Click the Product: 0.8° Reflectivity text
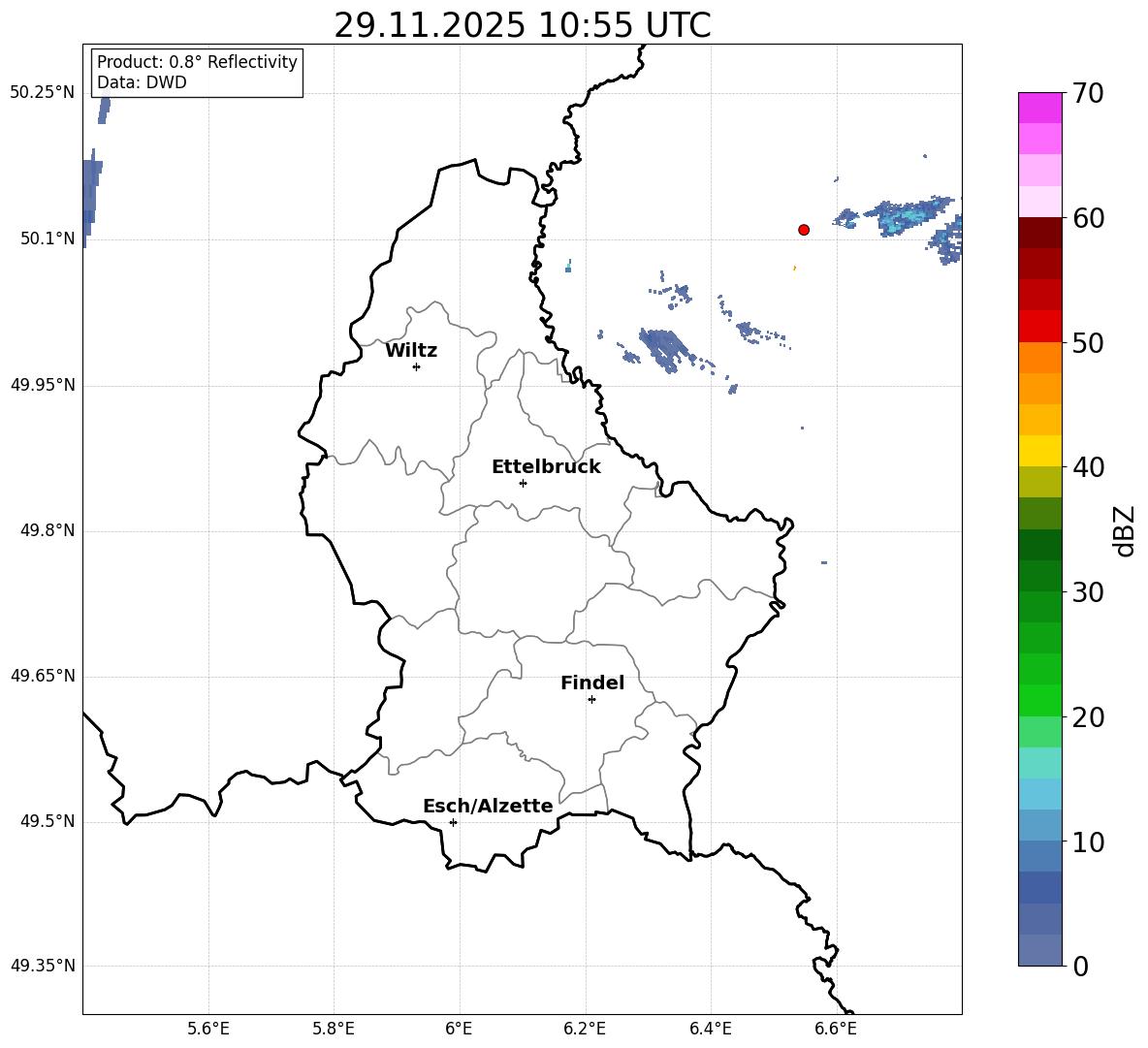1148x1048 pixels. (x=197, y=61)
